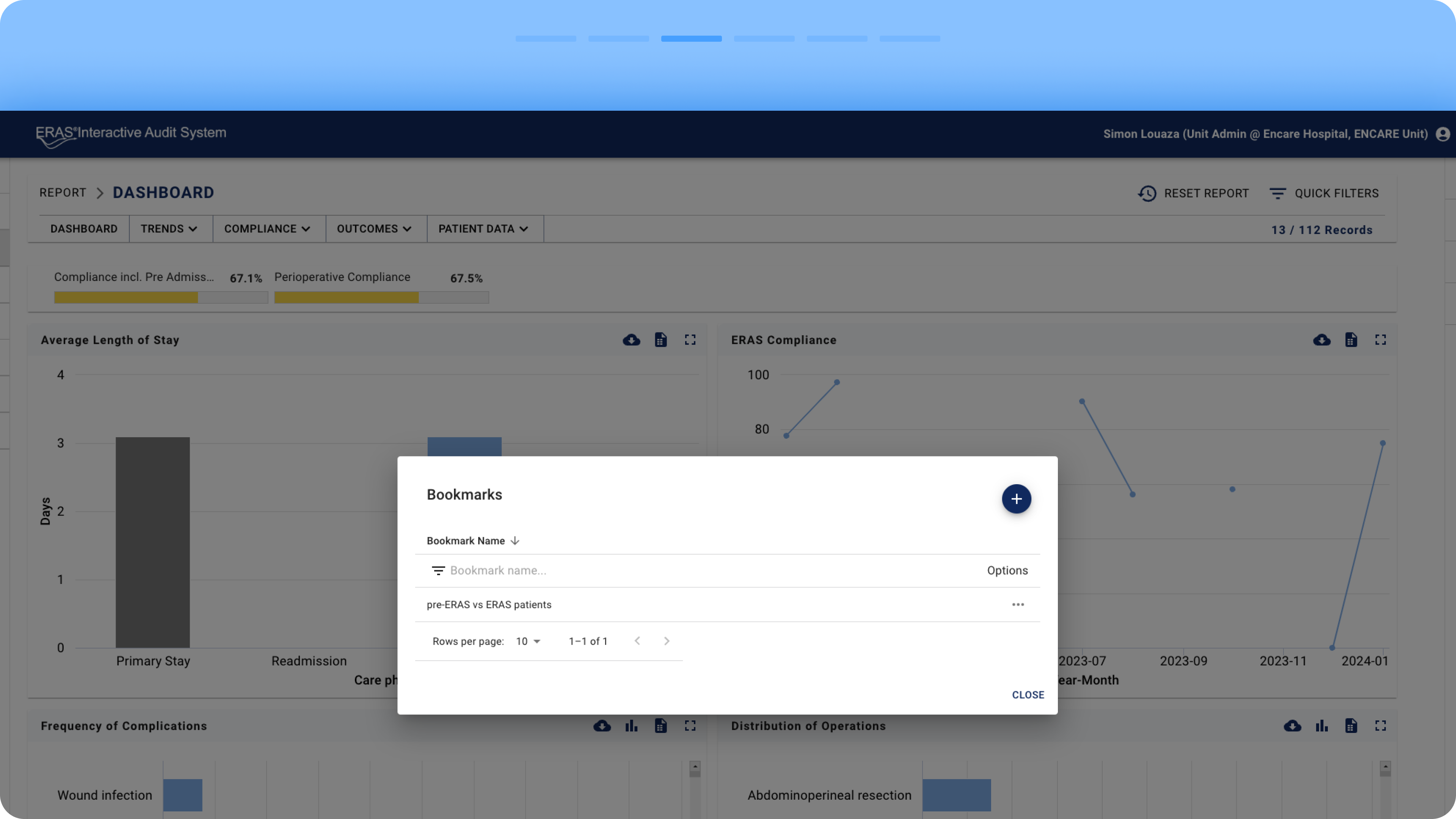Switch Frequency of Complications chart type

coord(631,726)
